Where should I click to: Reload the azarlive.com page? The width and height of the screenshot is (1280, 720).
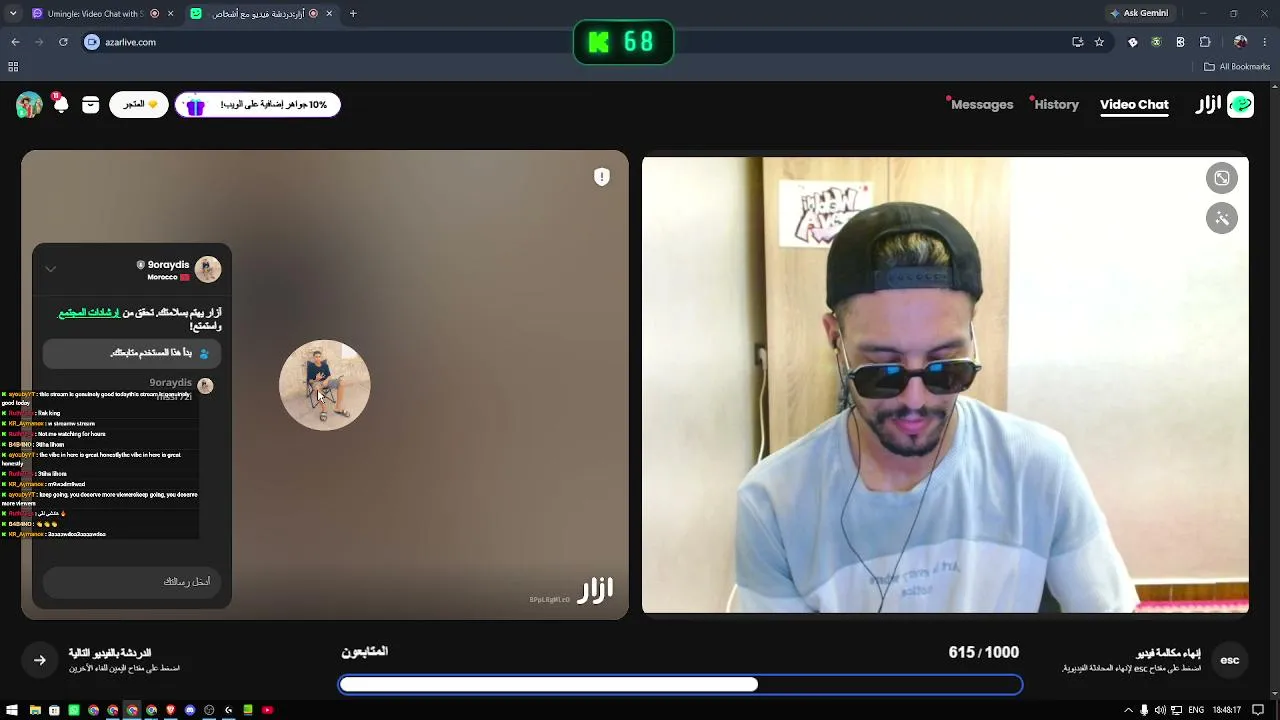(63, 42)
